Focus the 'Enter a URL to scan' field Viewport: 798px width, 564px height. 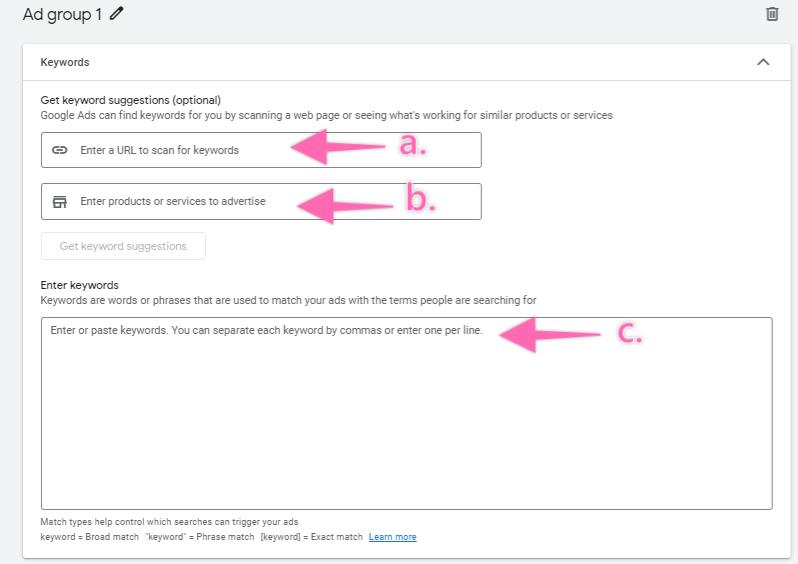(x=261, y=150)
